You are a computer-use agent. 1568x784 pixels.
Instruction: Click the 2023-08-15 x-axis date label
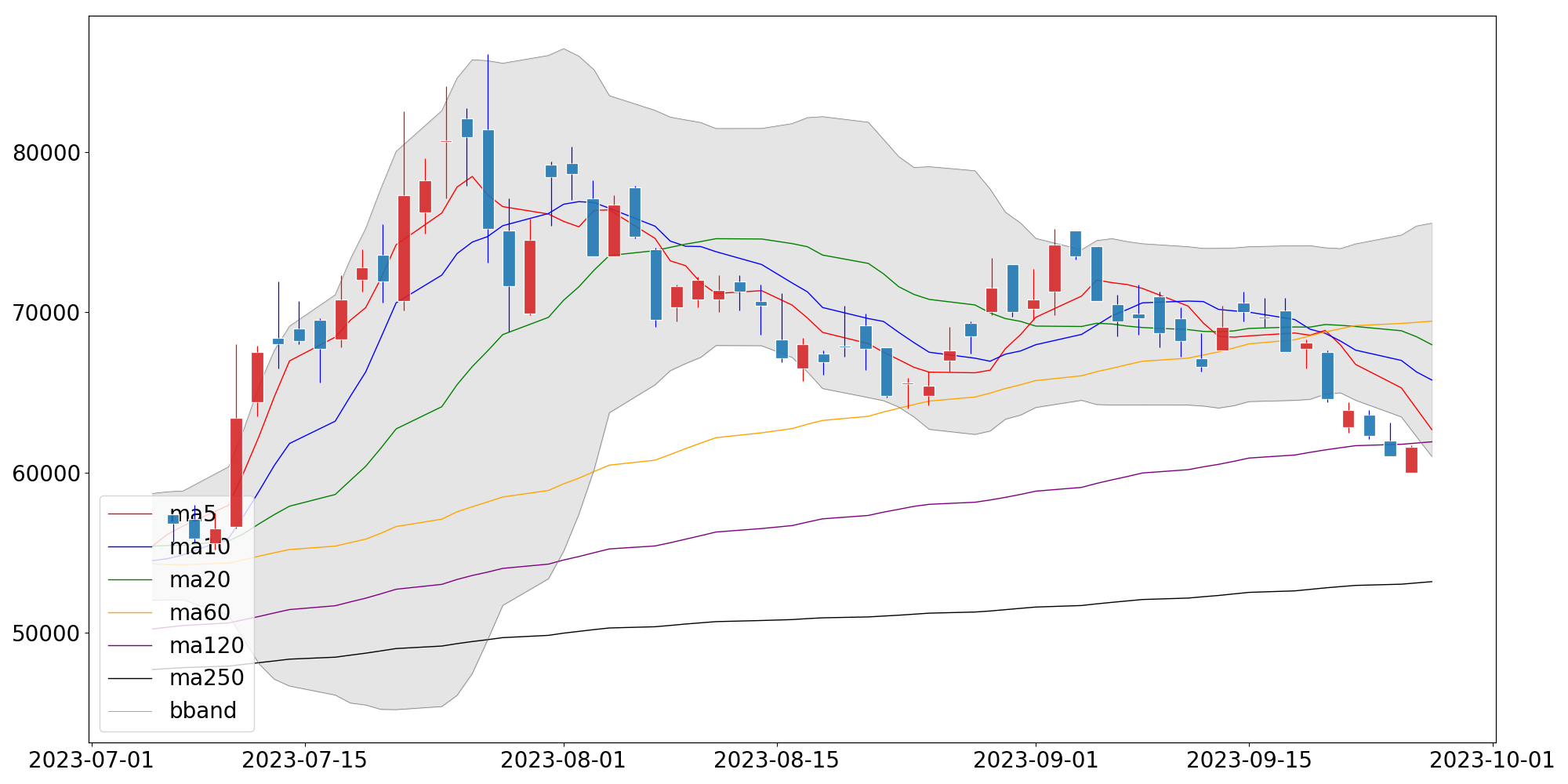pos(777,760)
